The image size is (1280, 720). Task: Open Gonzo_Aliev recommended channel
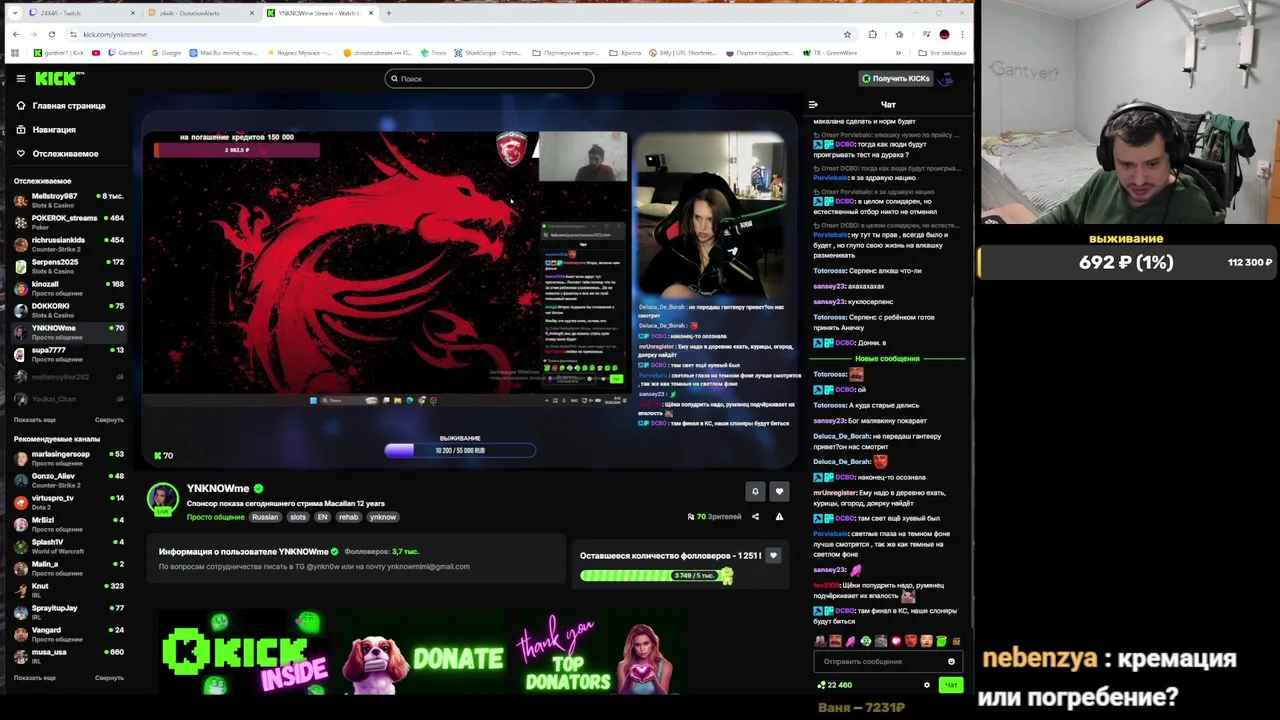(x=68, y=479)
